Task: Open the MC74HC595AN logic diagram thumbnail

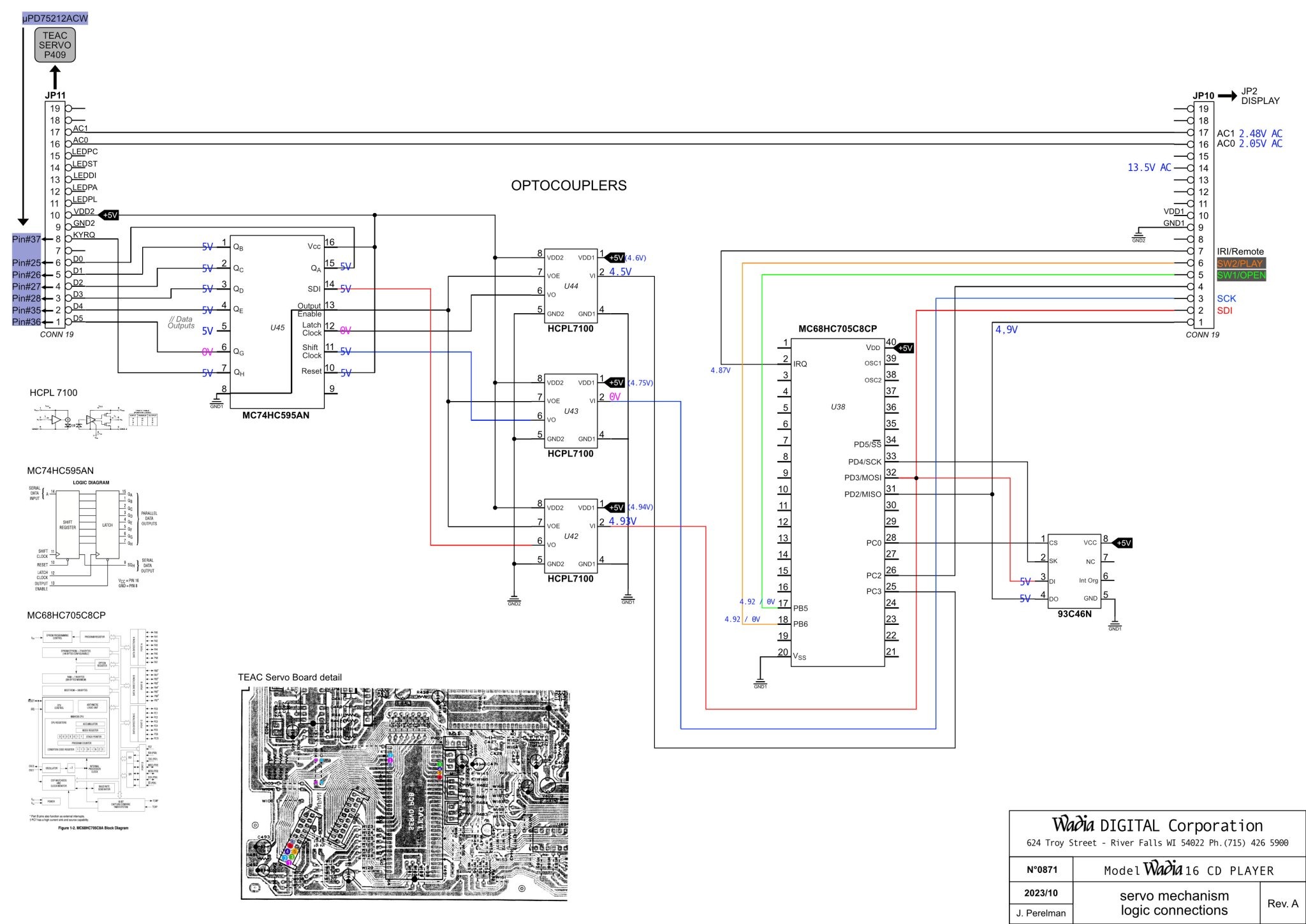Action: point(92,535)
